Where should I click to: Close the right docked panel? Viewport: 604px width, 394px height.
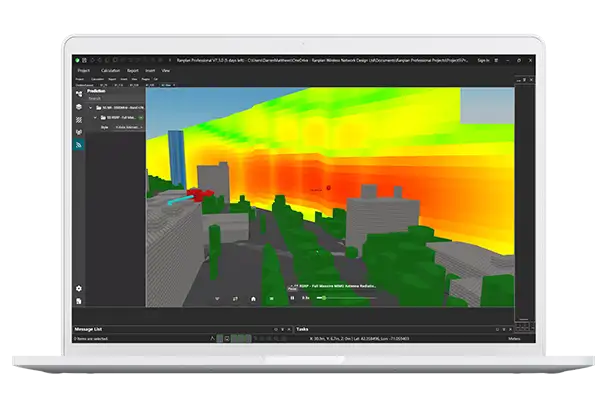tap(531, 80)
